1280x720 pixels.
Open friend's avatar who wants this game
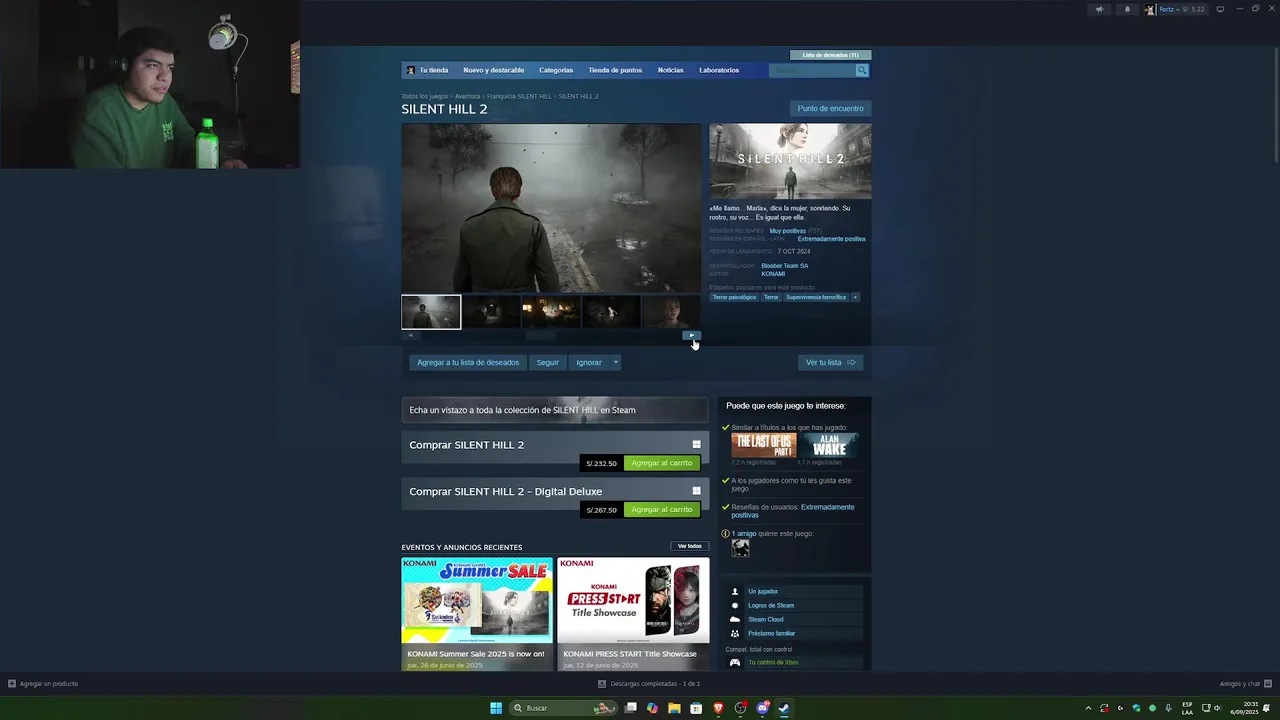(x=740, y=548)
